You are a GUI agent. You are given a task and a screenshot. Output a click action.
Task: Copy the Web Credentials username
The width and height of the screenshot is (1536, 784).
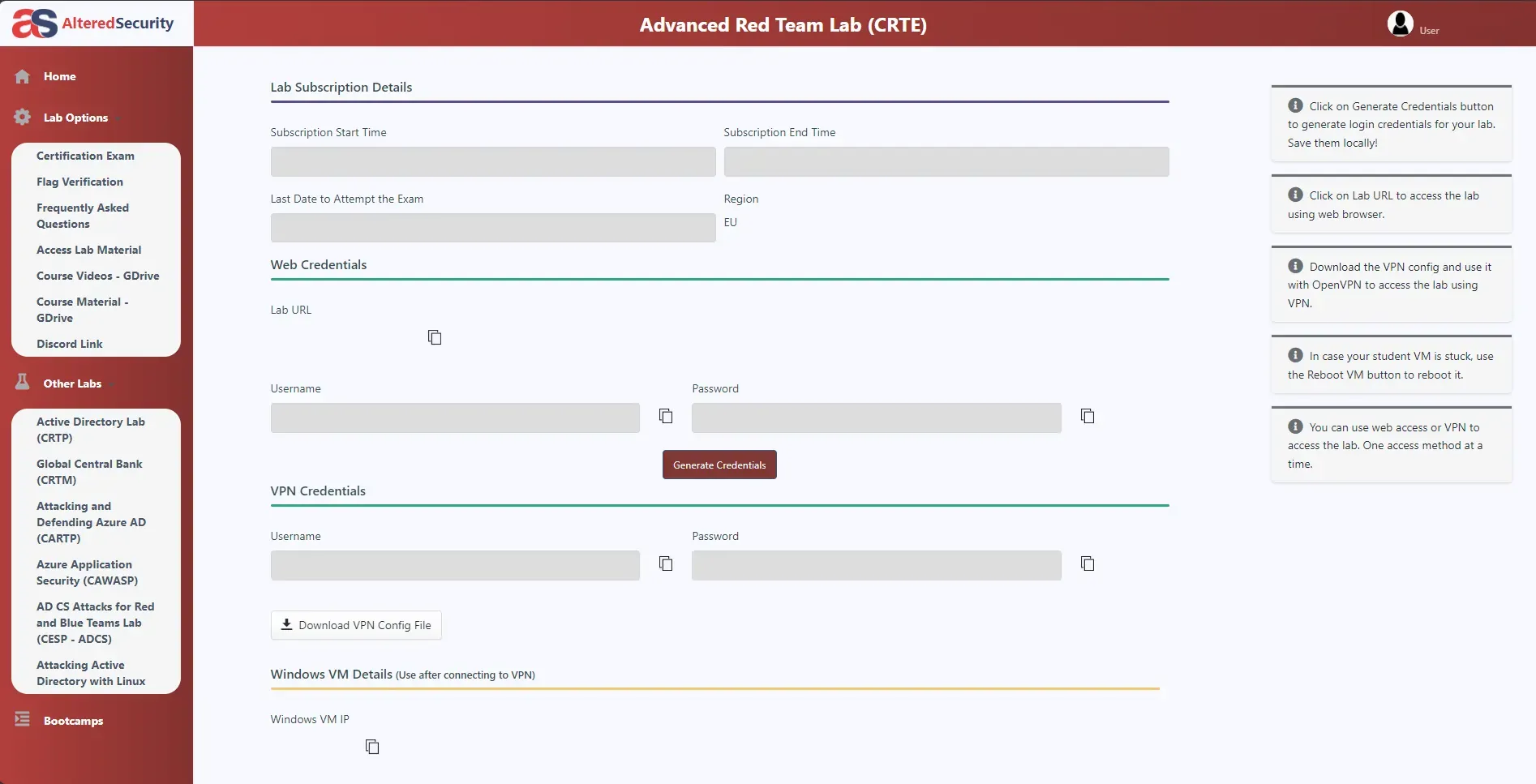665,416
